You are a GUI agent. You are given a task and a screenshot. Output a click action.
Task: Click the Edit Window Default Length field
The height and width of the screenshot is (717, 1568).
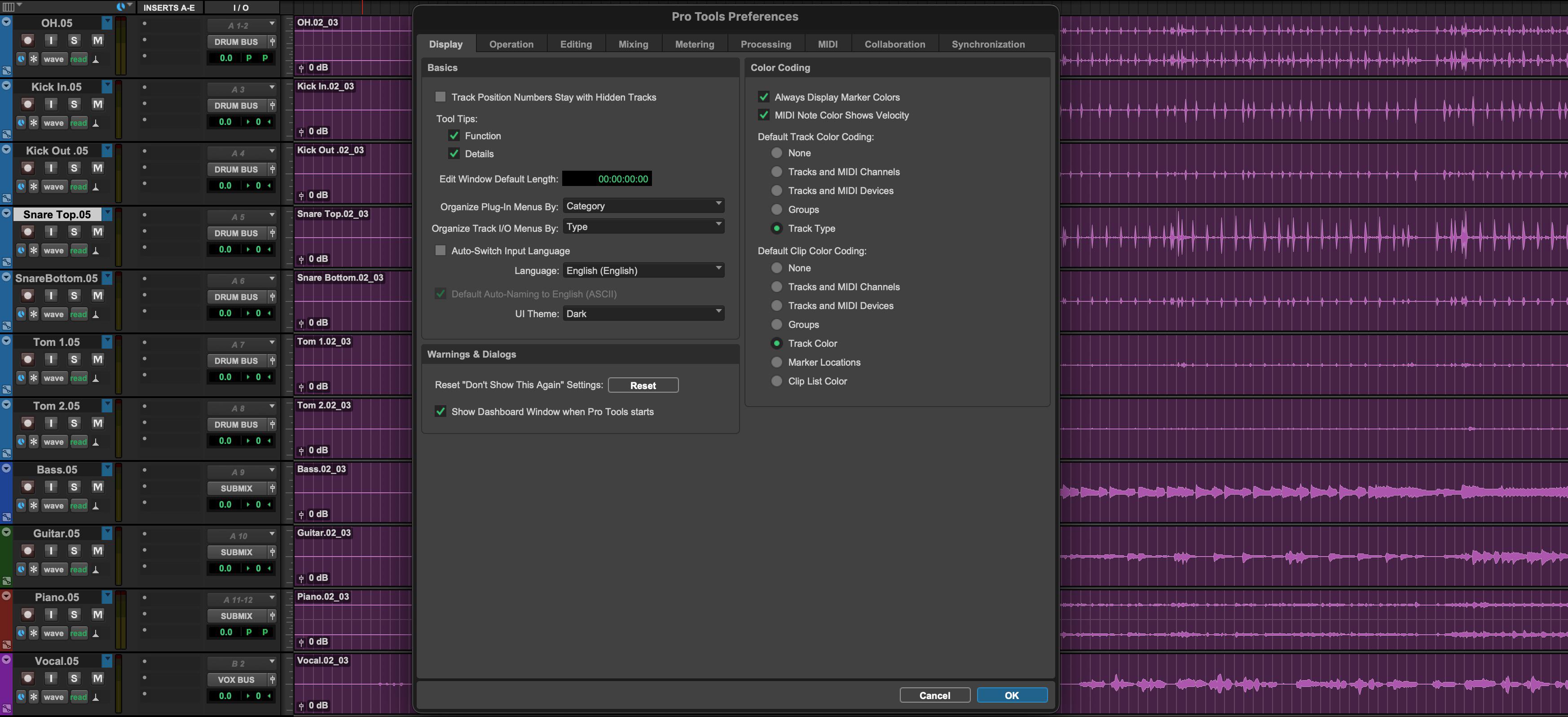[x=607, y=178]
